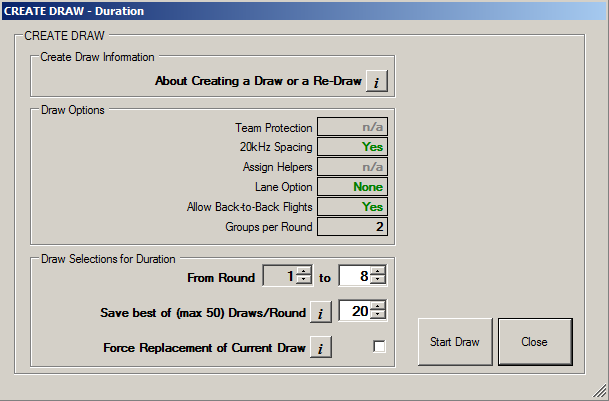Open info about Creating a Draw or Re-Draw
Screen dimensions: 609x401
click(x=377, y=81)
